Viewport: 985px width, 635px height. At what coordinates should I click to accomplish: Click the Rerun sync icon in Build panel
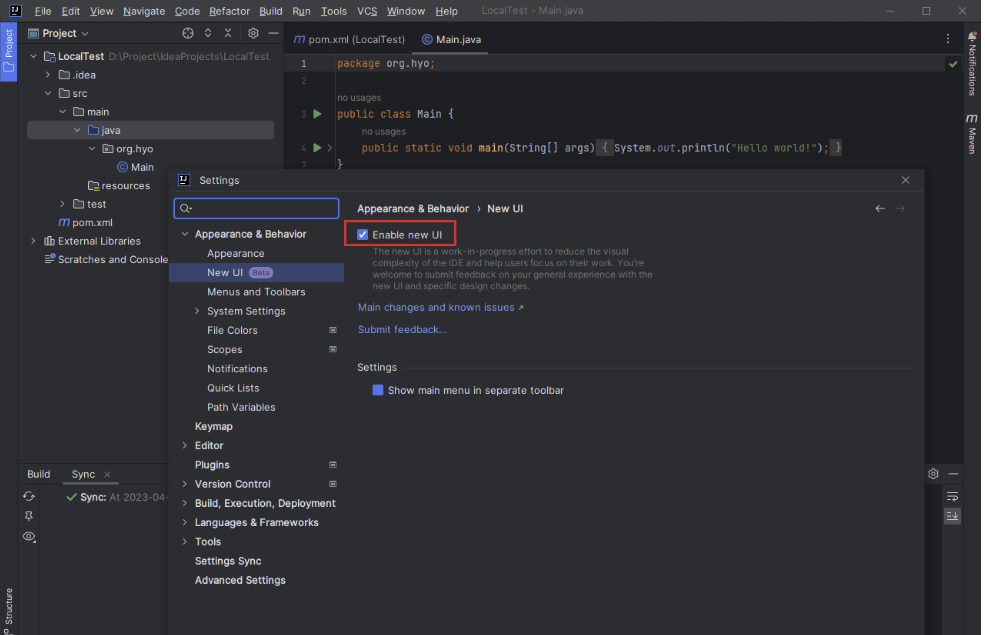[x=29, y=496]
